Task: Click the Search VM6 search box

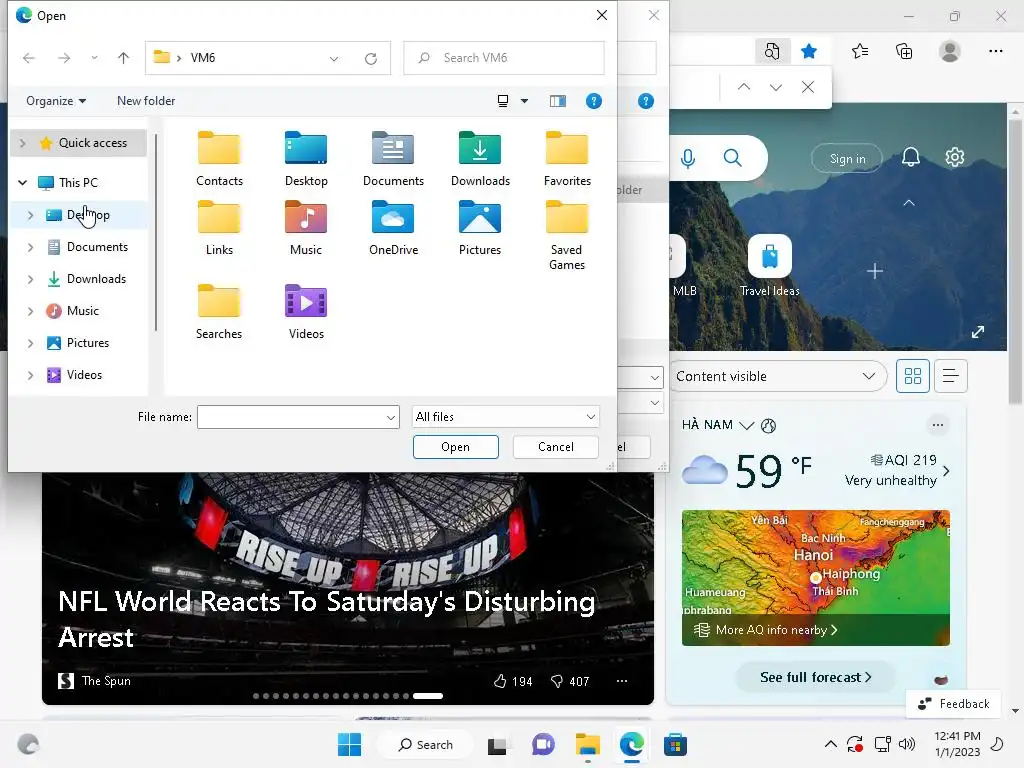Action: (504, 58)
